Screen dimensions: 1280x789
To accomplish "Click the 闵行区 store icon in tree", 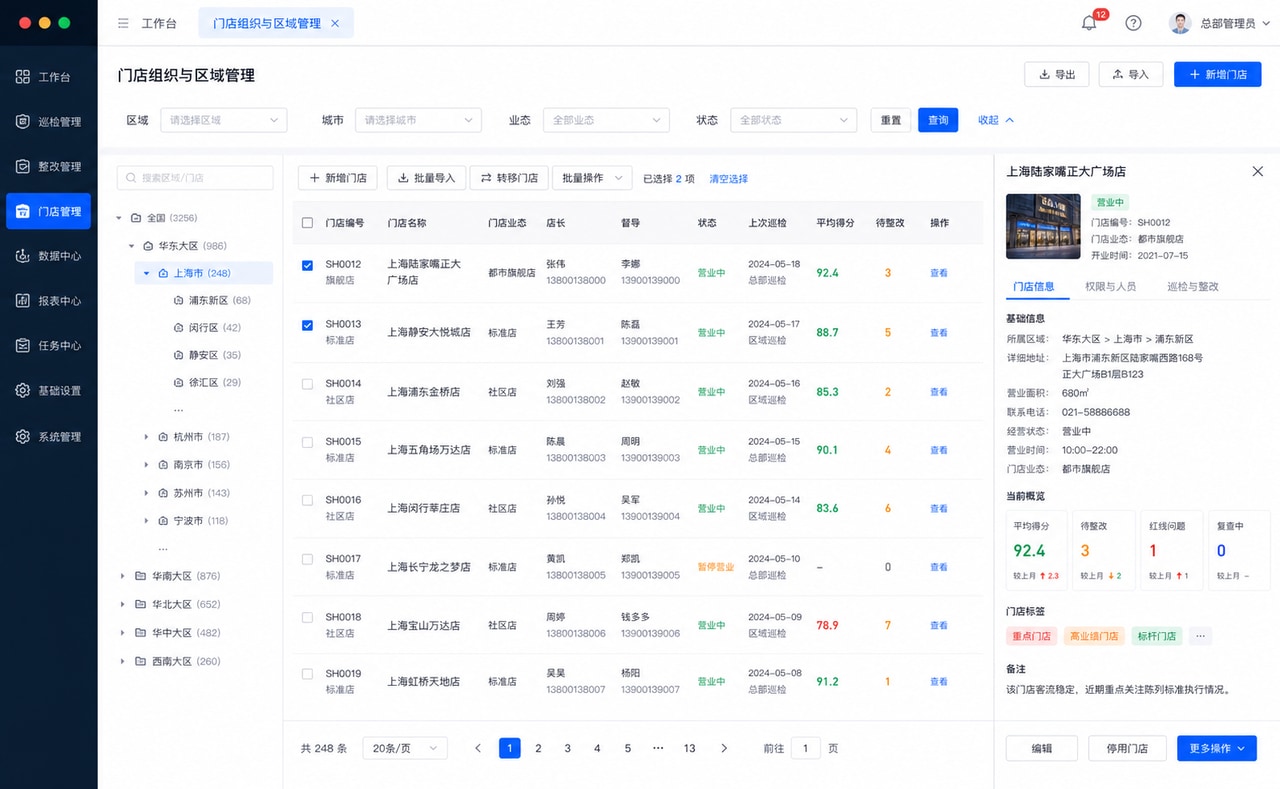I will click(179, 328).
